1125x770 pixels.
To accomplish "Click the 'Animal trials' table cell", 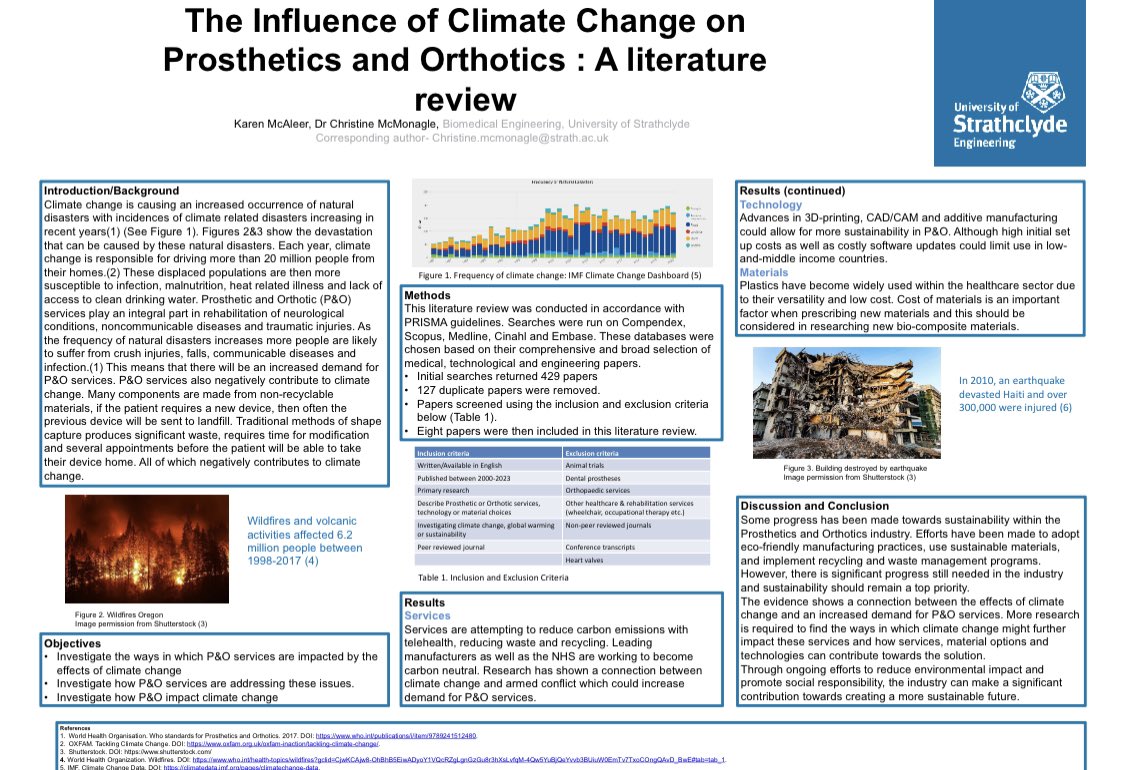I will click(636, 465).
